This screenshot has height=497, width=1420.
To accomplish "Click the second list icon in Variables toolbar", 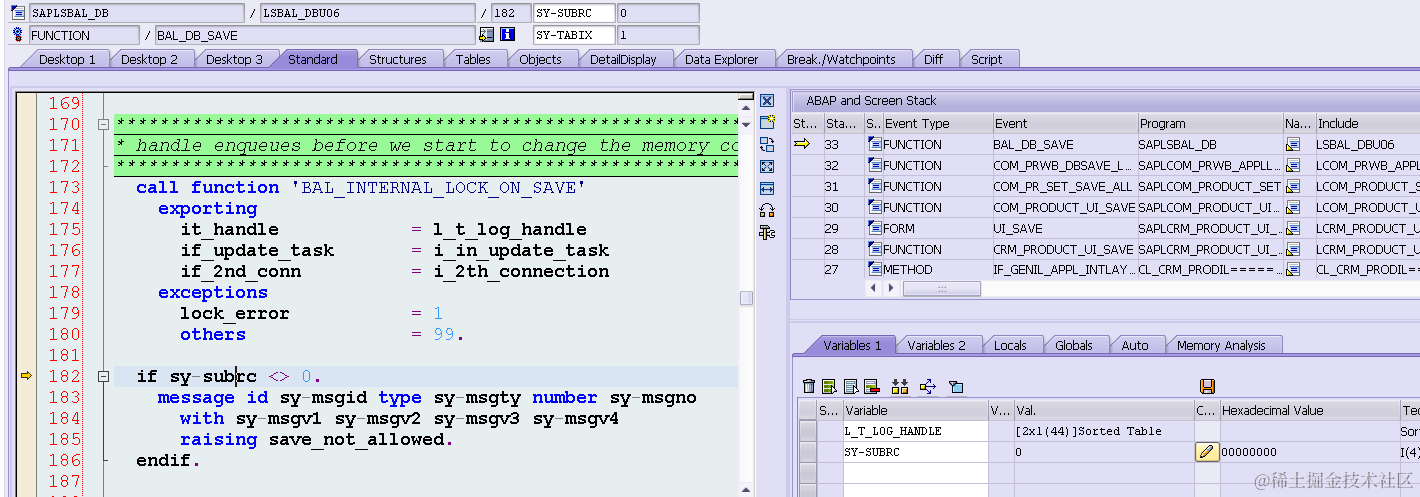I will 851,386.
